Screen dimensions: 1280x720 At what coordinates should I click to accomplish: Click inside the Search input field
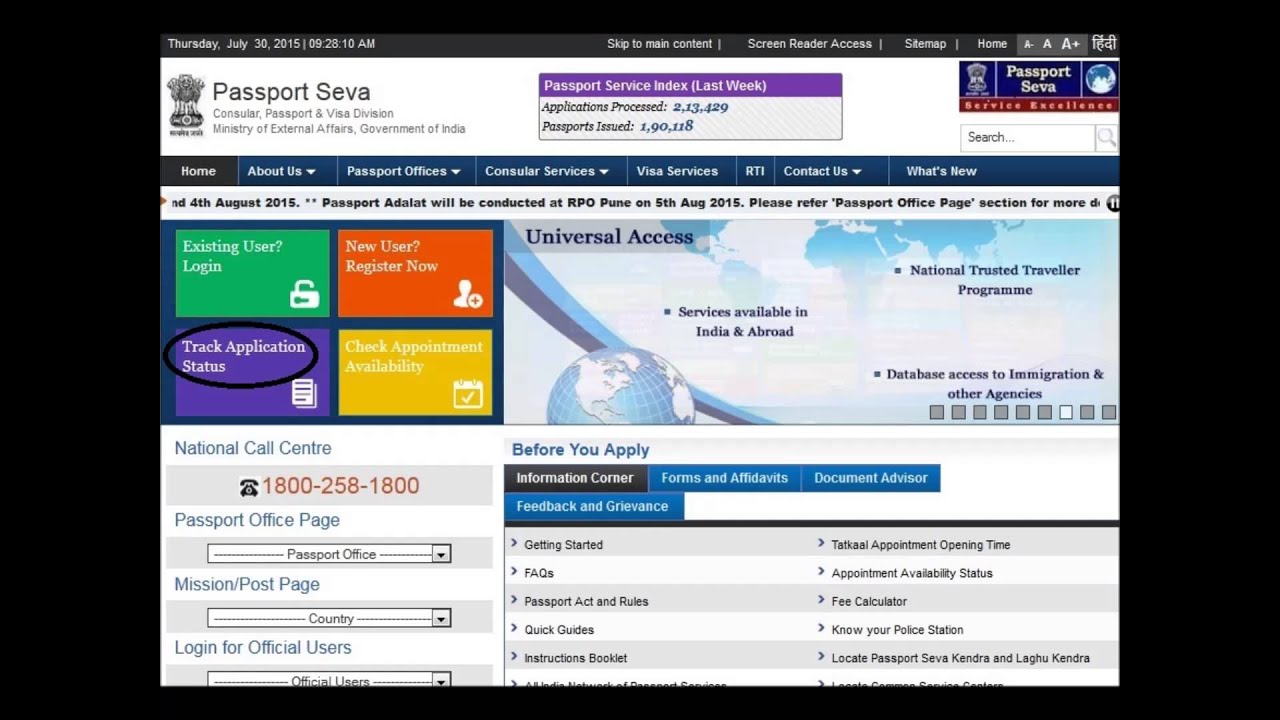click(x=1027, y=138)
